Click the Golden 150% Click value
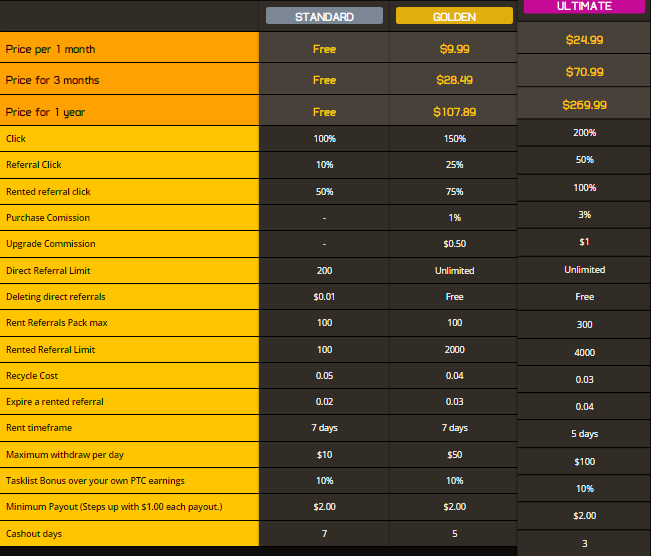The width and height of the screenshot is (651, 556). [455, 139]
